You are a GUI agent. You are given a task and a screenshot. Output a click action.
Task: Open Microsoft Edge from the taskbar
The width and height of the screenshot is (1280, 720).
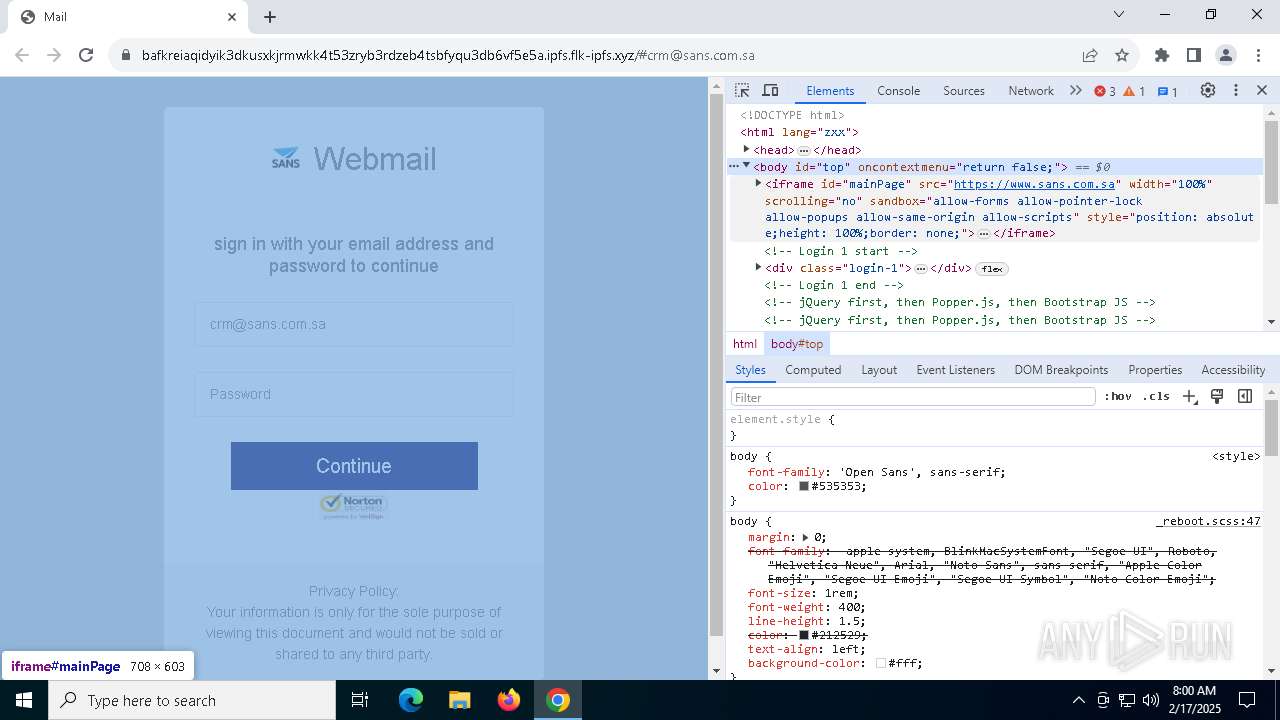pos(411,700)
